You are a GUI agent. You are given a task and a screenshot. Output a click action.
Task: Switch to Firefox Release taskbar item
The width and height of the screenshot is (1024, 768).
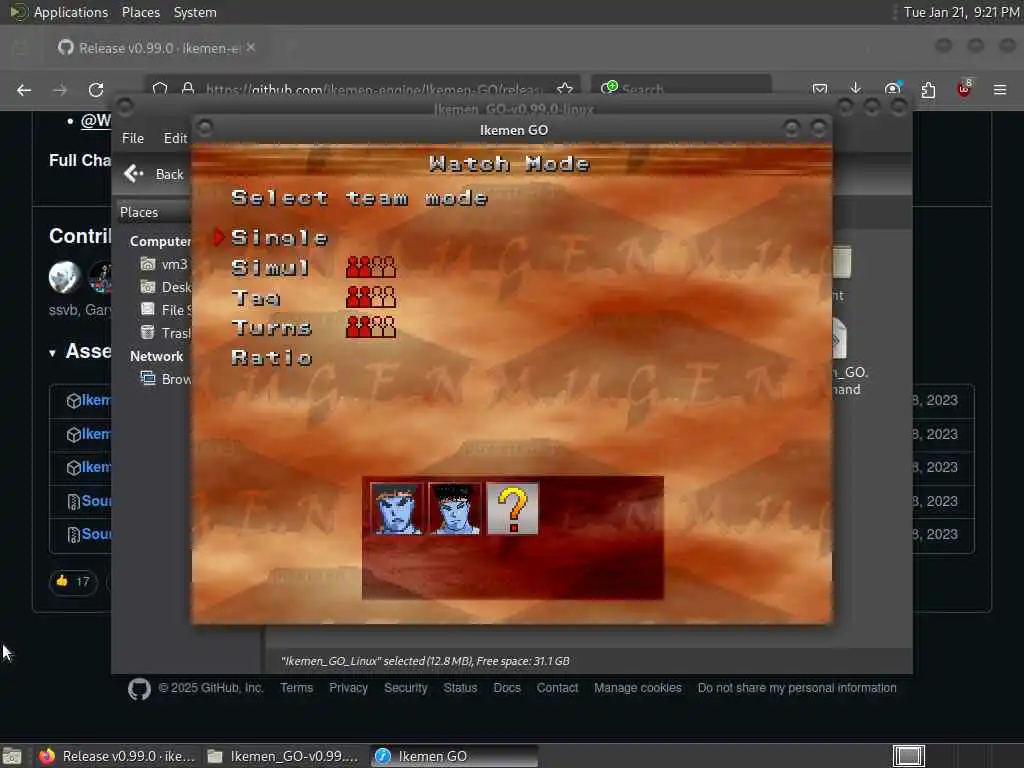pos(117,756)
